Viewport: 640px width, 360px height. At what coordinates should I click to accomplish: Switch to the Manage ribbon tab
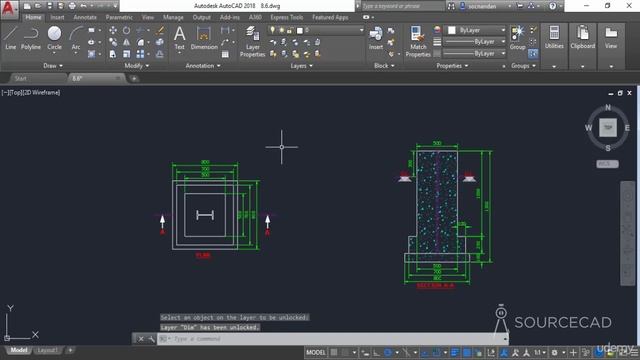[173, 17]
